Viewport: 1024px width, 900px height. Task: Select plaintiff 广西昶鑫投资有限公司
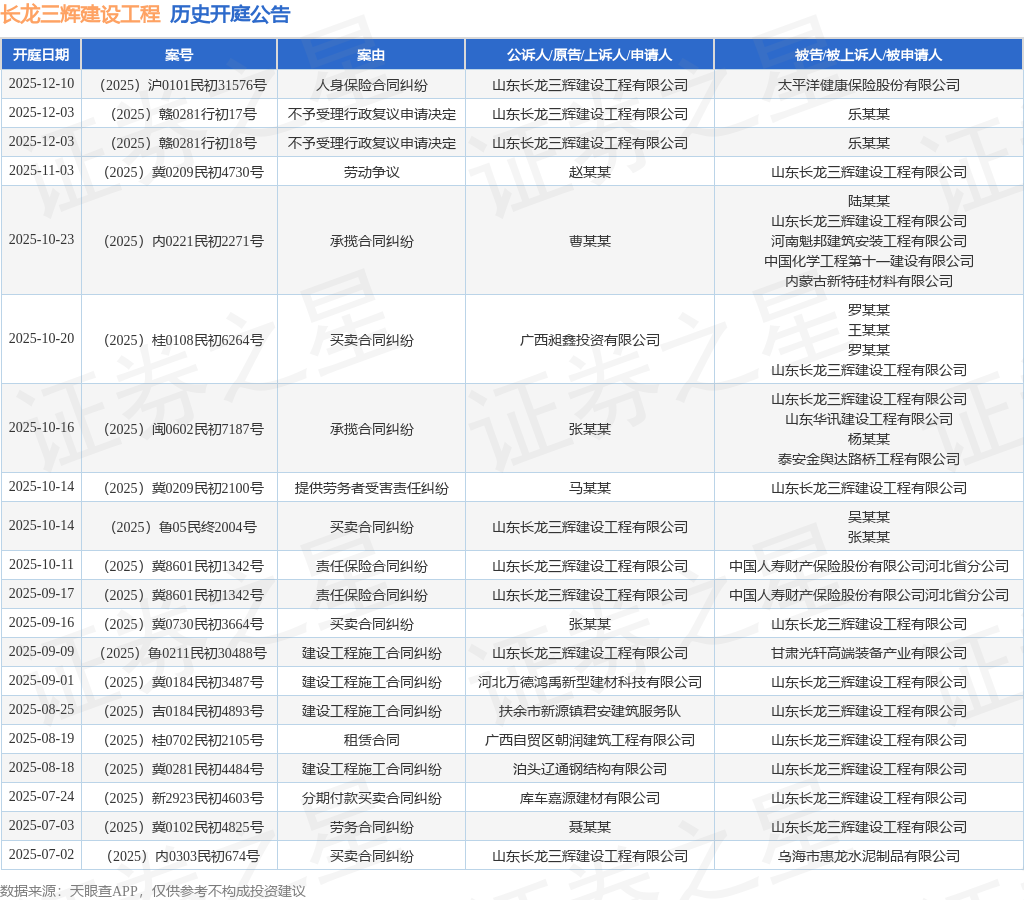pyautogui.click(x=589, y=340)
